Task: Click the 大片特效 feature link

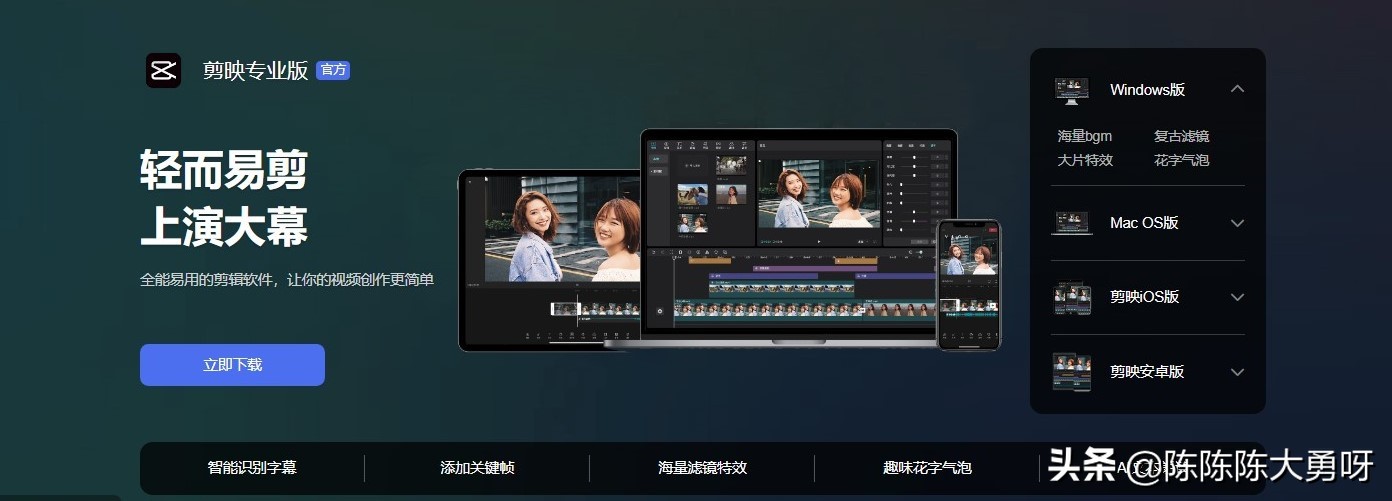Action: pos(1085,160)
